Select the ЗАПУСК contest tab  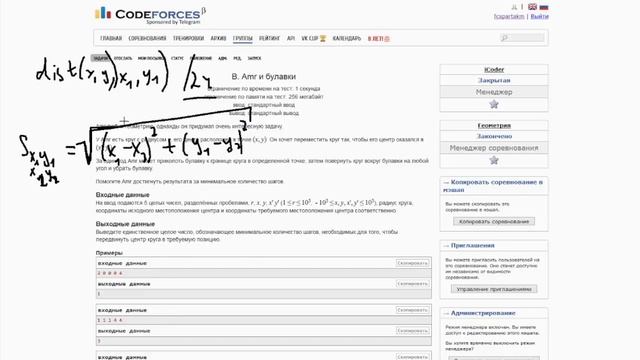coord(254,58)
